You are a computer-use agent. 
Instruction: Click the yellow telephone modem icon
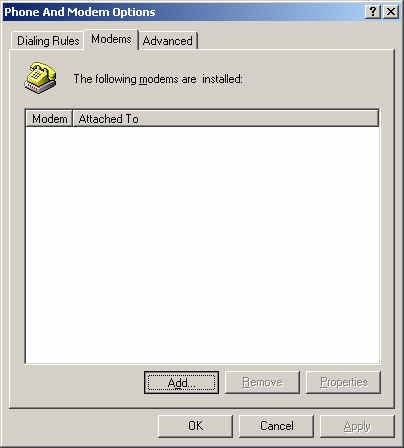(40, 78)
